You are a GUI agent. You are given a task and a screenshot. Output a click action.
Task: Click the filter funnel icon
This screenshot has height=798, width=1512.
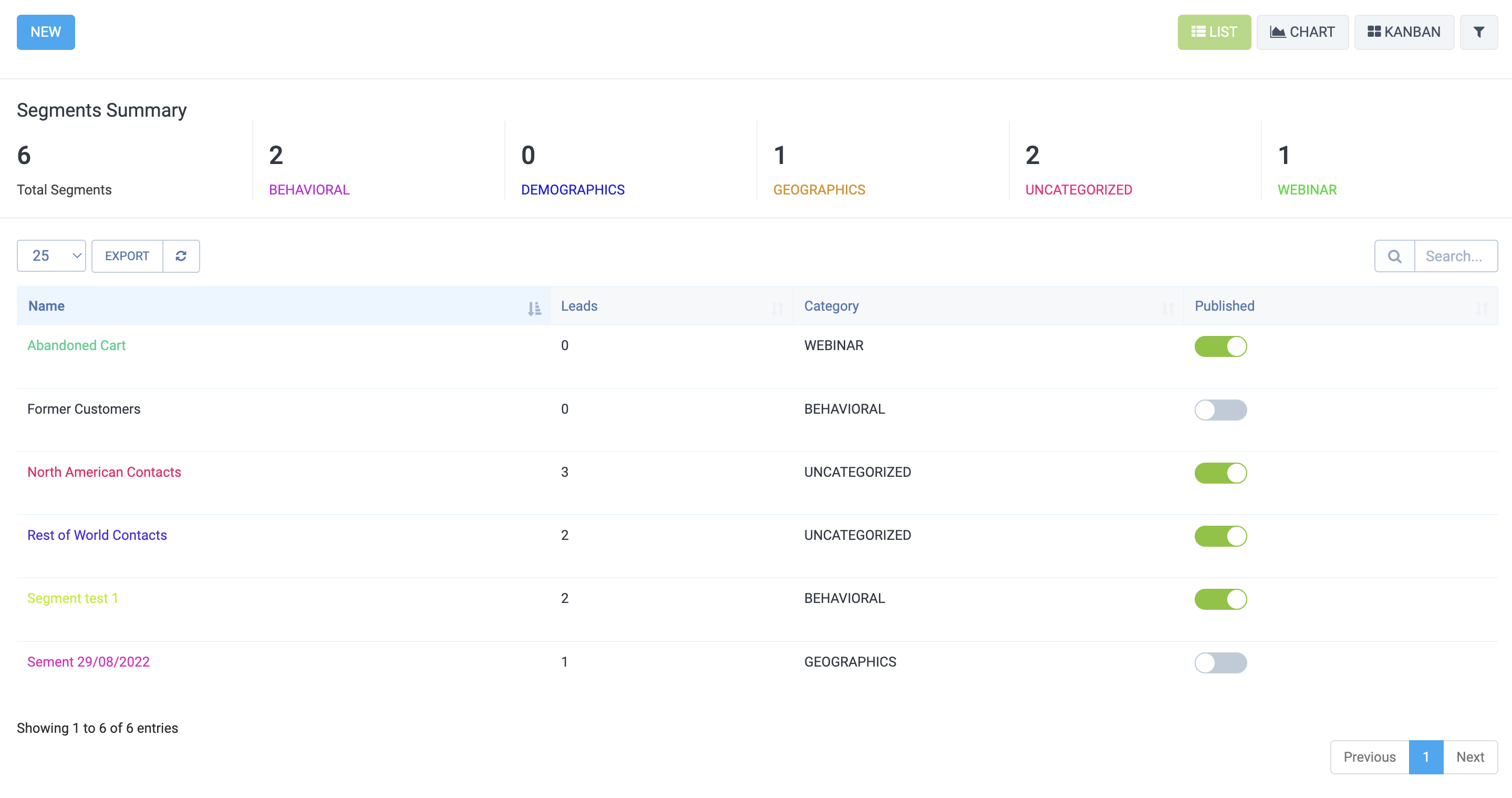[1478, 32]
